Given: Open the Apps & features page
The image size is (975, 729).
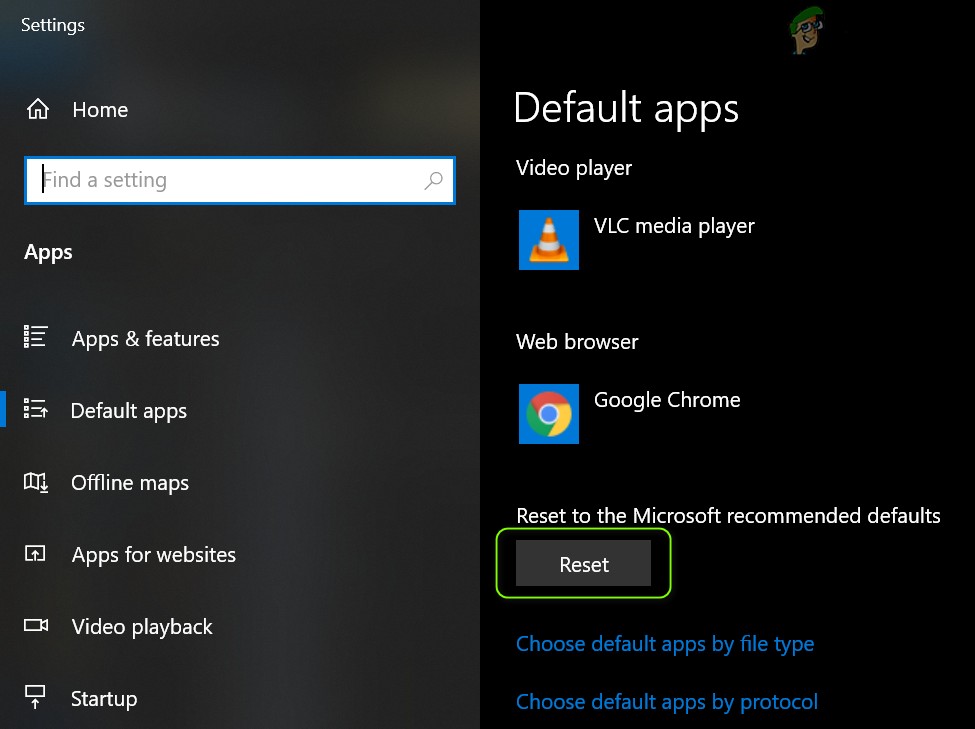Looking at the screenshot, I should 145,339.
